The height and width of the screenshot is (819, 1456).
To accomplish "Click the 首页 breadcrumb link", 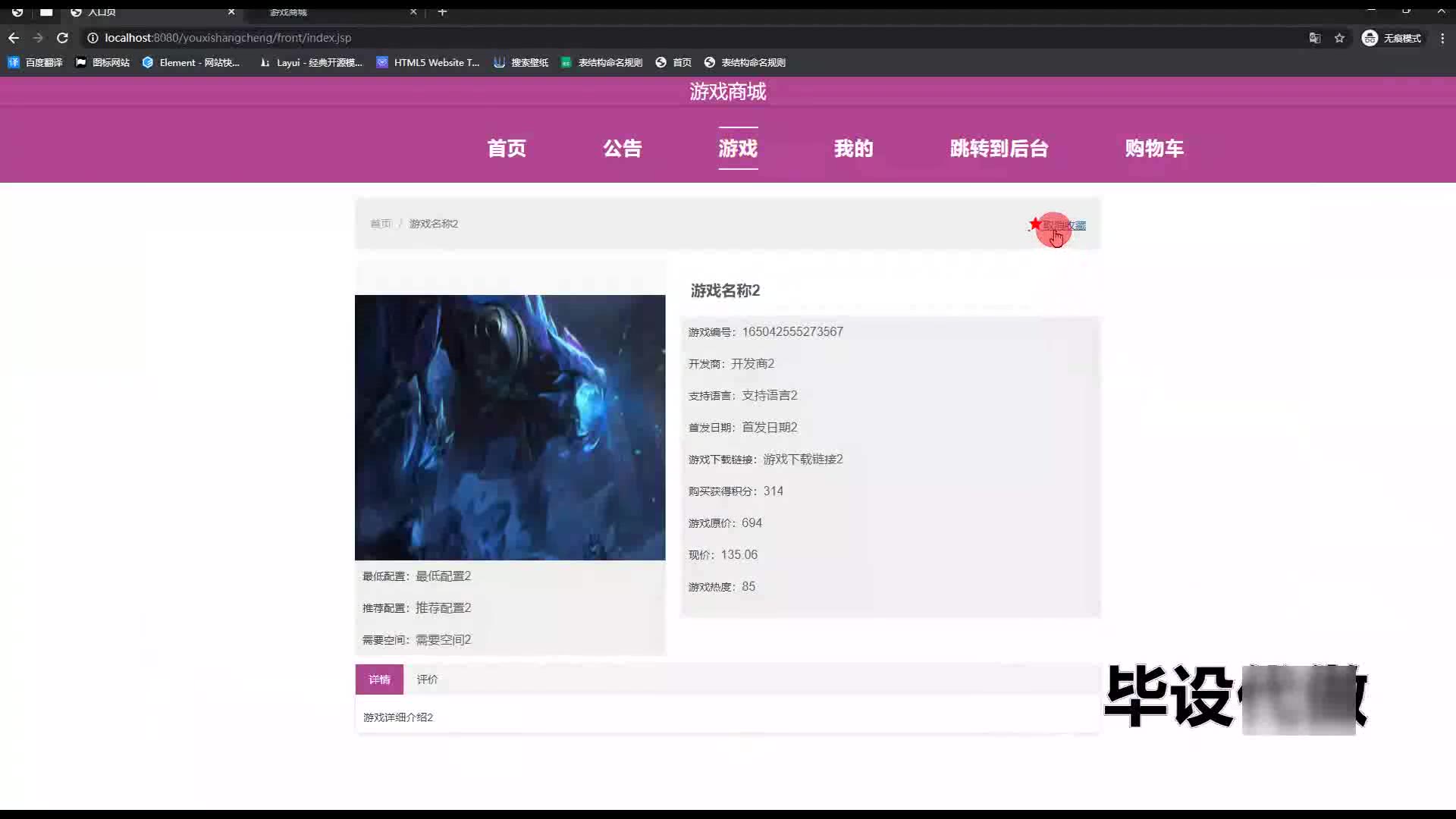I will click(381, 224).
